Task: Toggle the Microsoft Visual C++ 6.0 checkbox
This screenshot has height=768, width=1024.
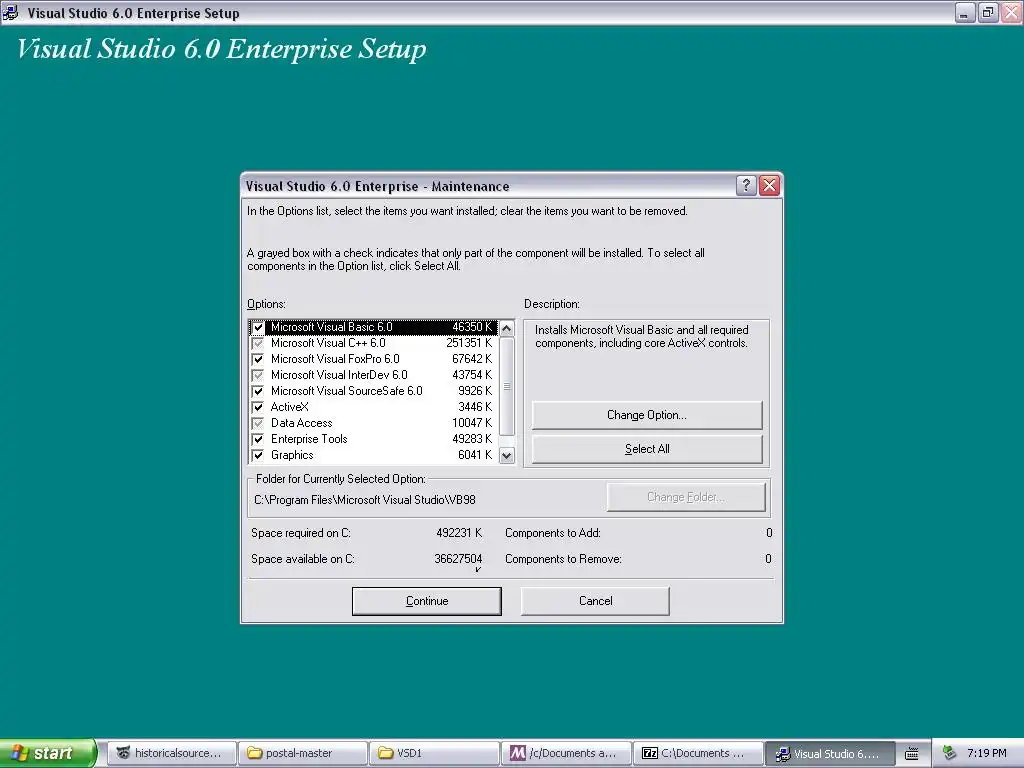Action: pyautogui.click(x=258, y=343)
